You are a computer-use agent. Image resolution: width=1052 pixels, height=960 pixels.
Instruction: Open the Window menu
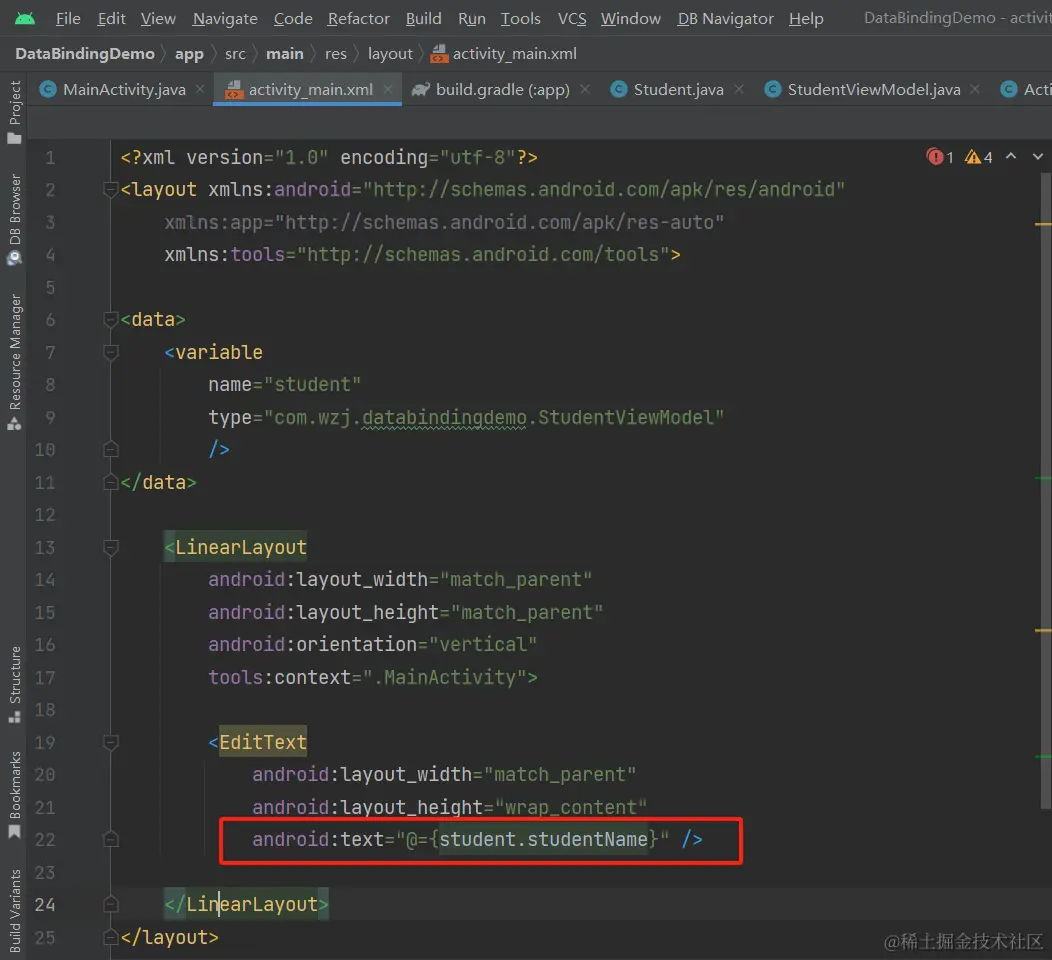click(631, 19)
